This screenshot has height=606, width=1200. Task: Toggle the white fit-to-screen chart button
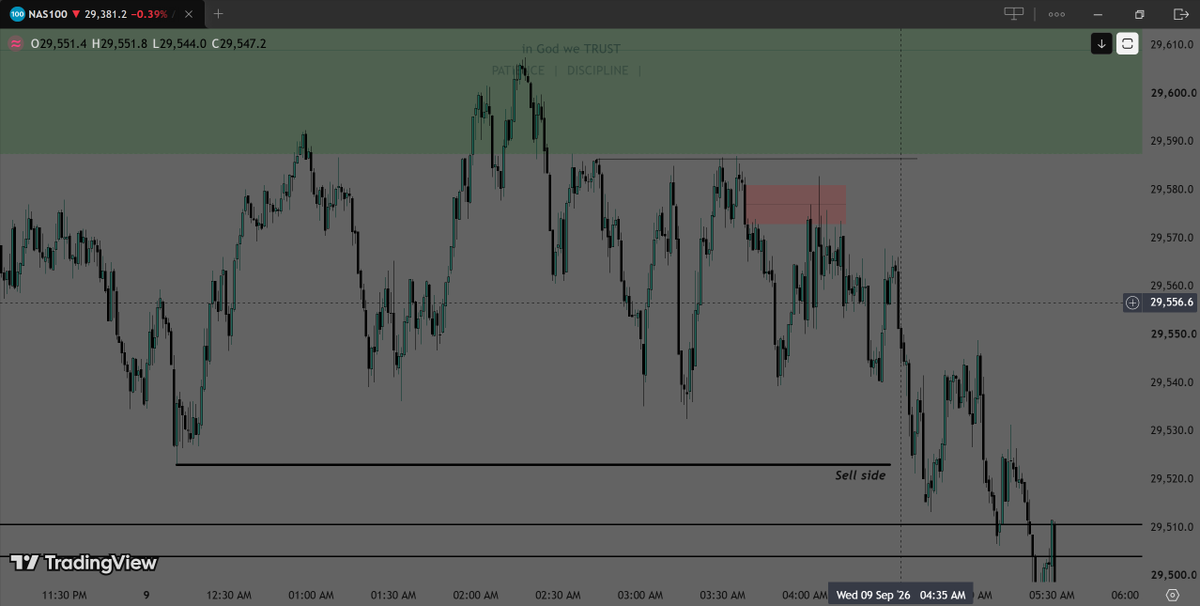[1127, 44]
